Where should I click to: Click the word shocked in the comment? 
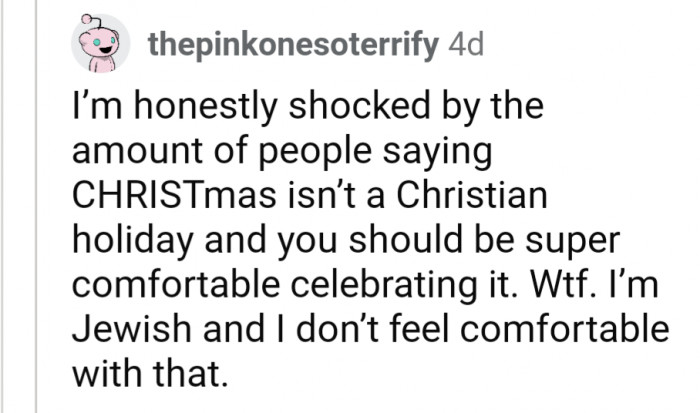[359, 106]
